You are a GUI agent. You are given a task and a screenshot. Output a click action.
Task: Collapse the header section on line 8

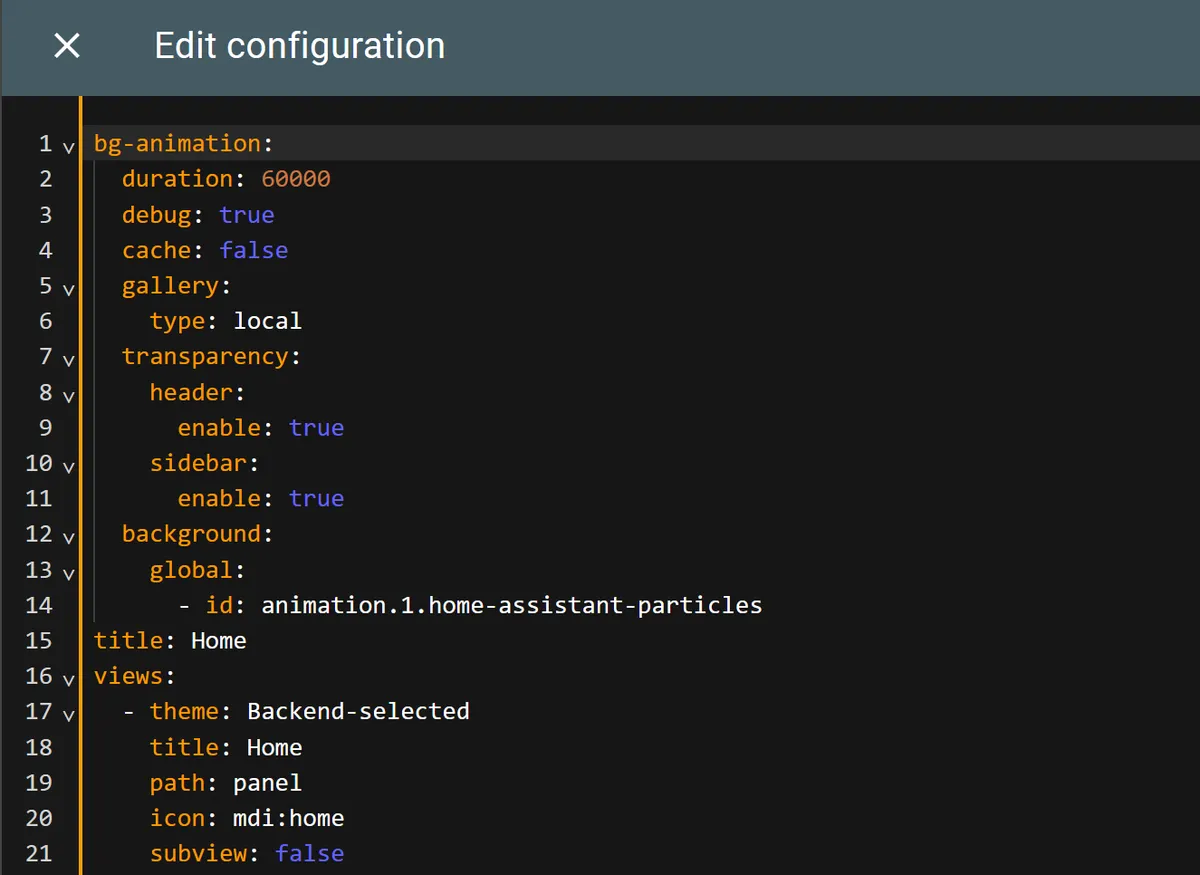pyautogui.click(x=68, y=395)
